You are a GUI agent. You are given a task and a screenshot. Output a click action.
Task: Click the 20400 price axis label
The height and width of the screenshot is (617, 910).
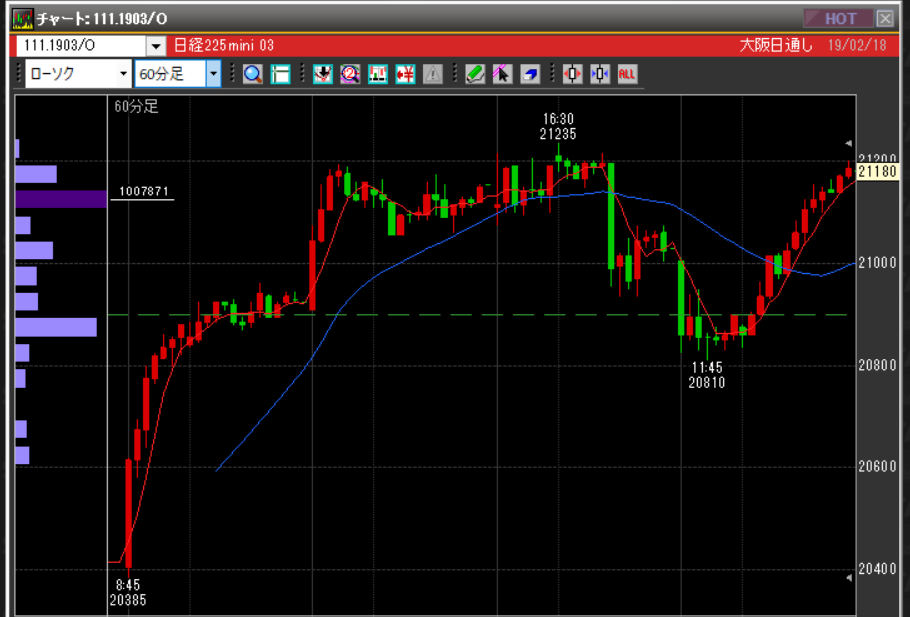[x=877, y=569]
